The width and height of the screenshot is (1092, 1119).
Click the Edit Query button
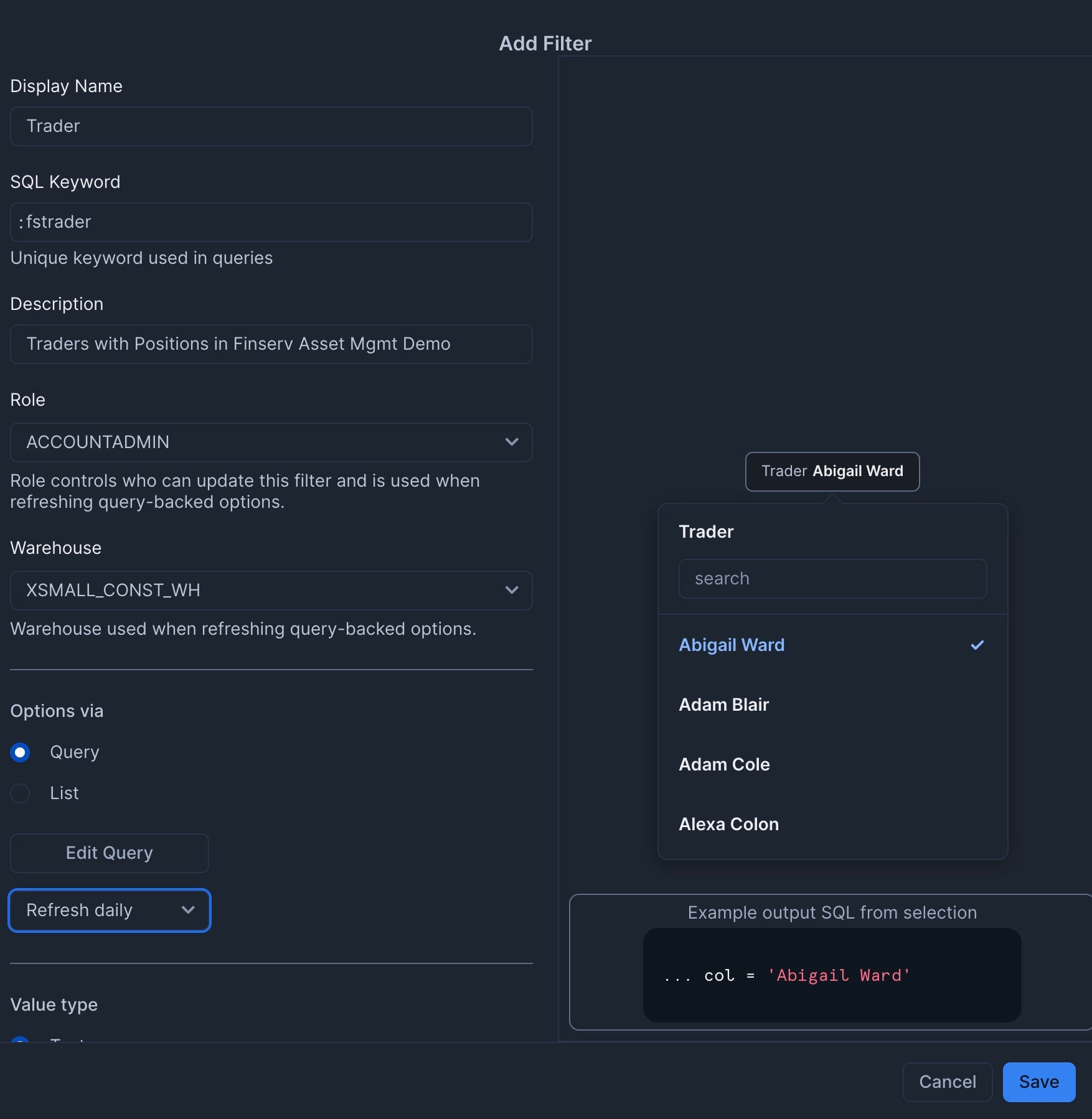(x=109, y=853)
